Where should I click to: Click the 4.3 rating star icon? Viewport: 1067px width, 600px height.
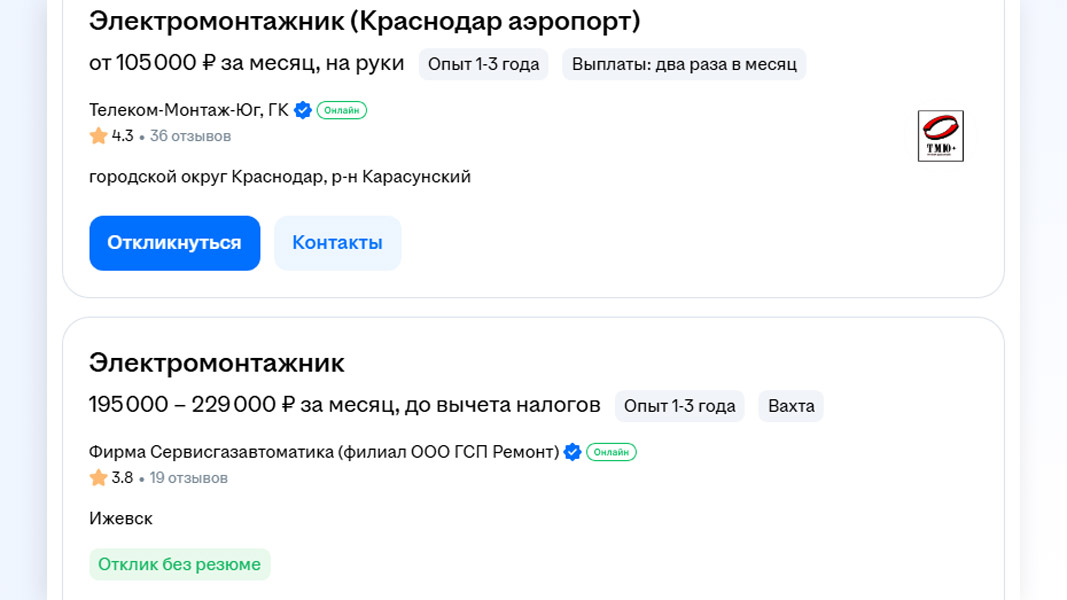click(x=98, y=136)
